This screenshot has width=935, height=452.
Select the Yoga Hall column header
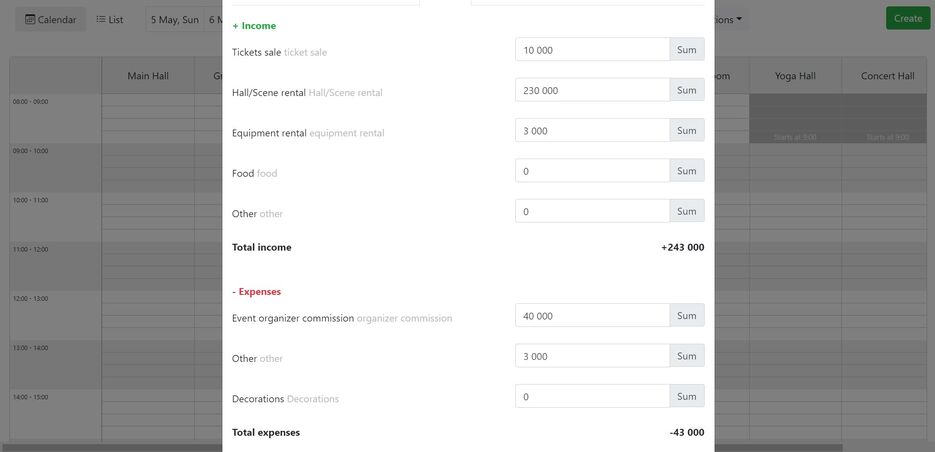795,76
